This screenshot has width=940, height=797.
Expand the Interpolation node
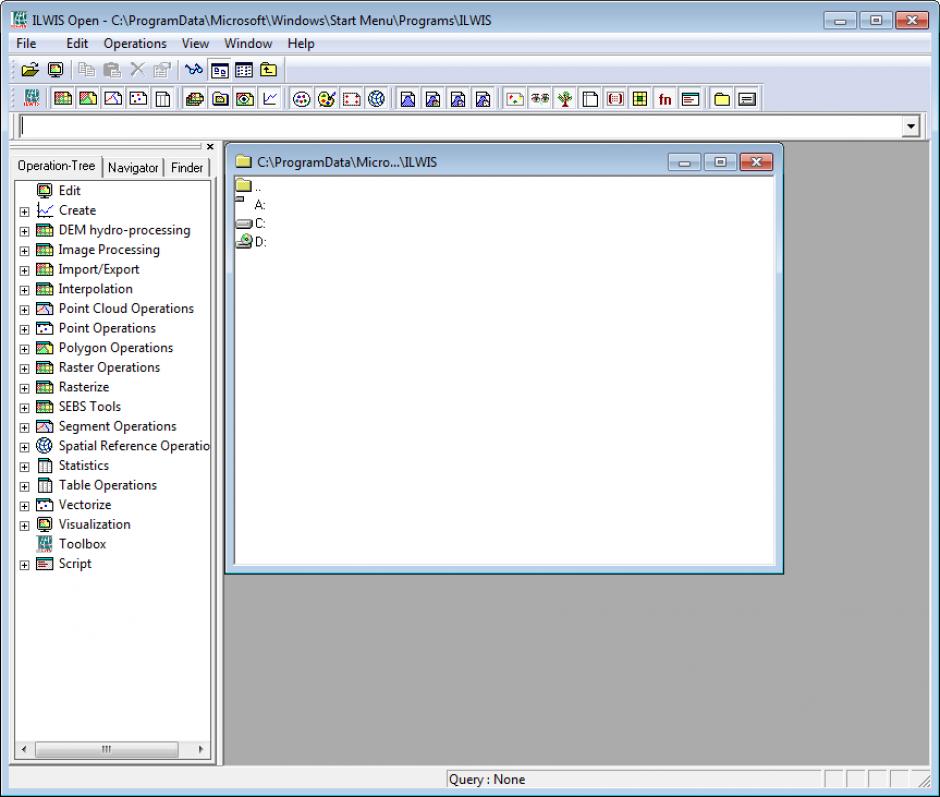pyautogui.click(x=25, y=290)
